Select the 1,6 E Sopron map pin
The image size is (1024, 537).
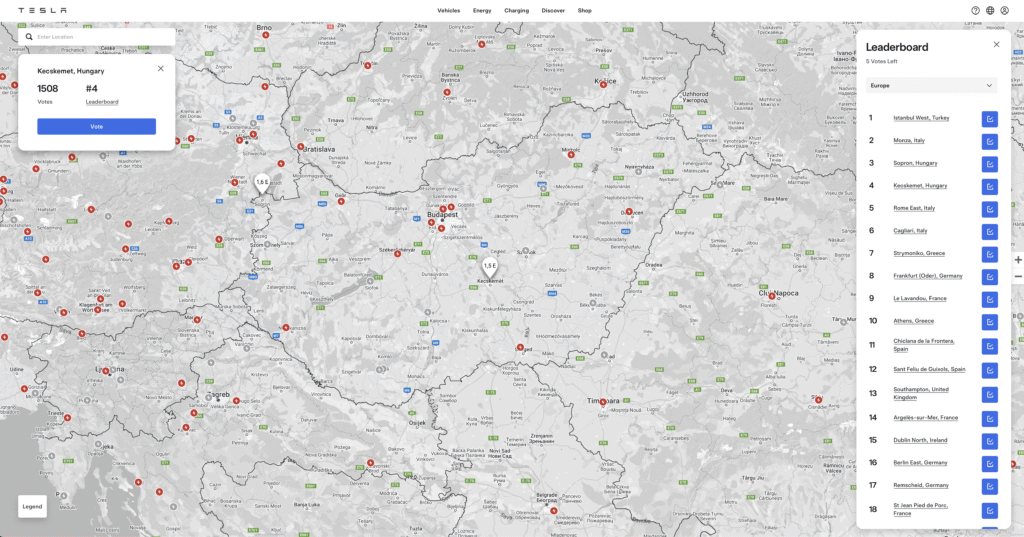(262, 184)
